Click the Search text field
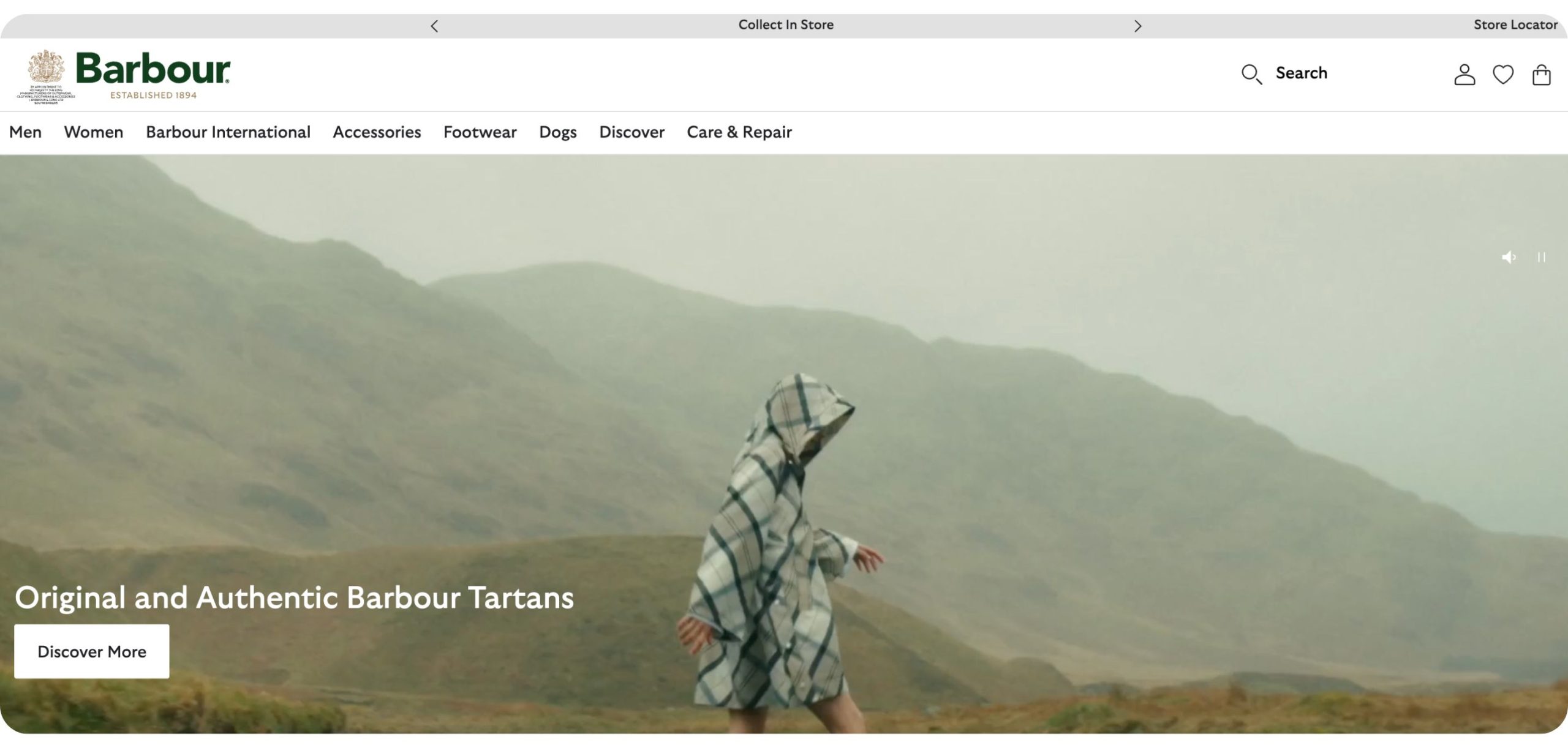This screenshot has width=1568, height=756. (x=1302, y=73)
